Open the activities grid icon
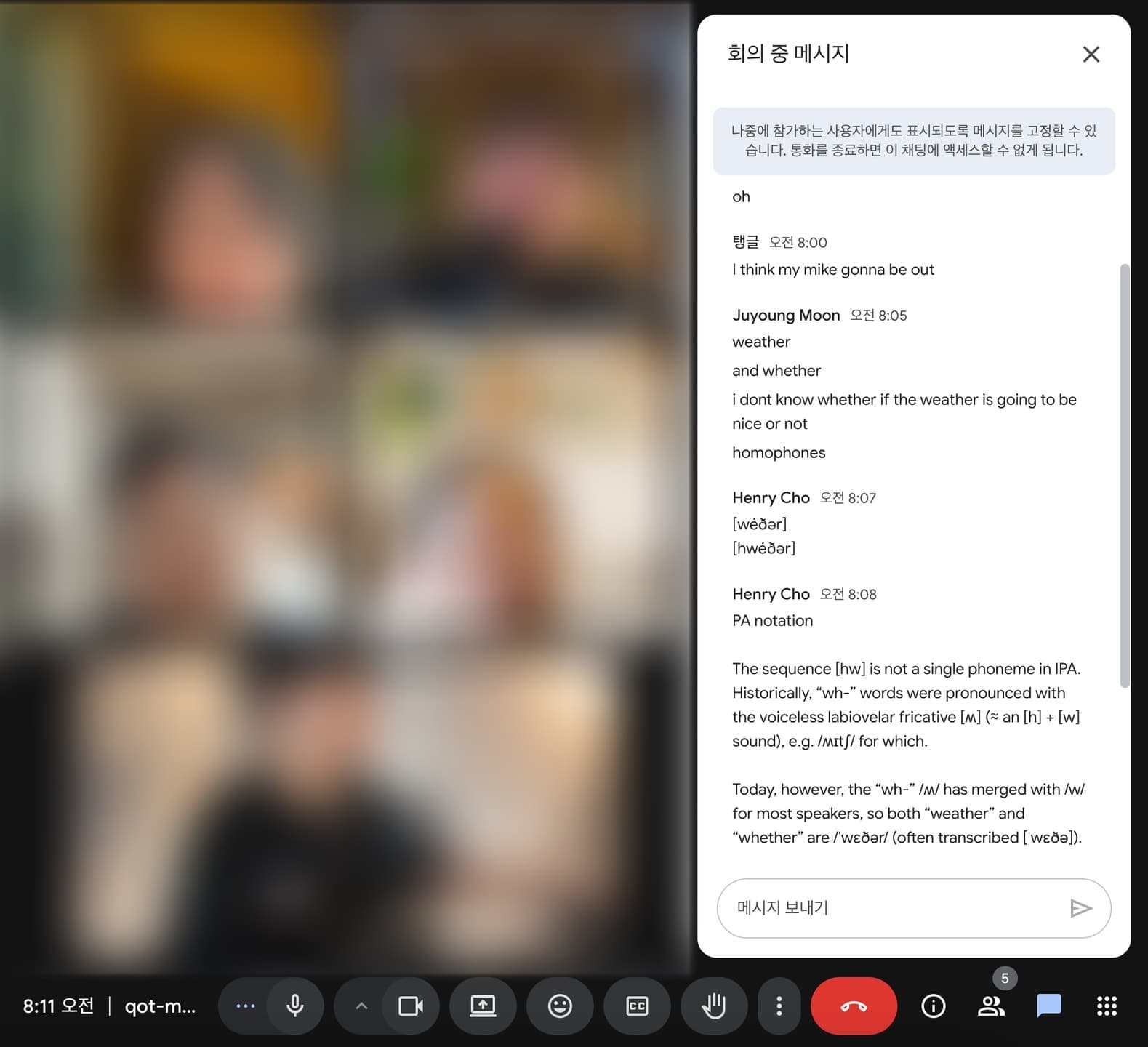1148x1047 pixels. click(x=1107, y=1006)
